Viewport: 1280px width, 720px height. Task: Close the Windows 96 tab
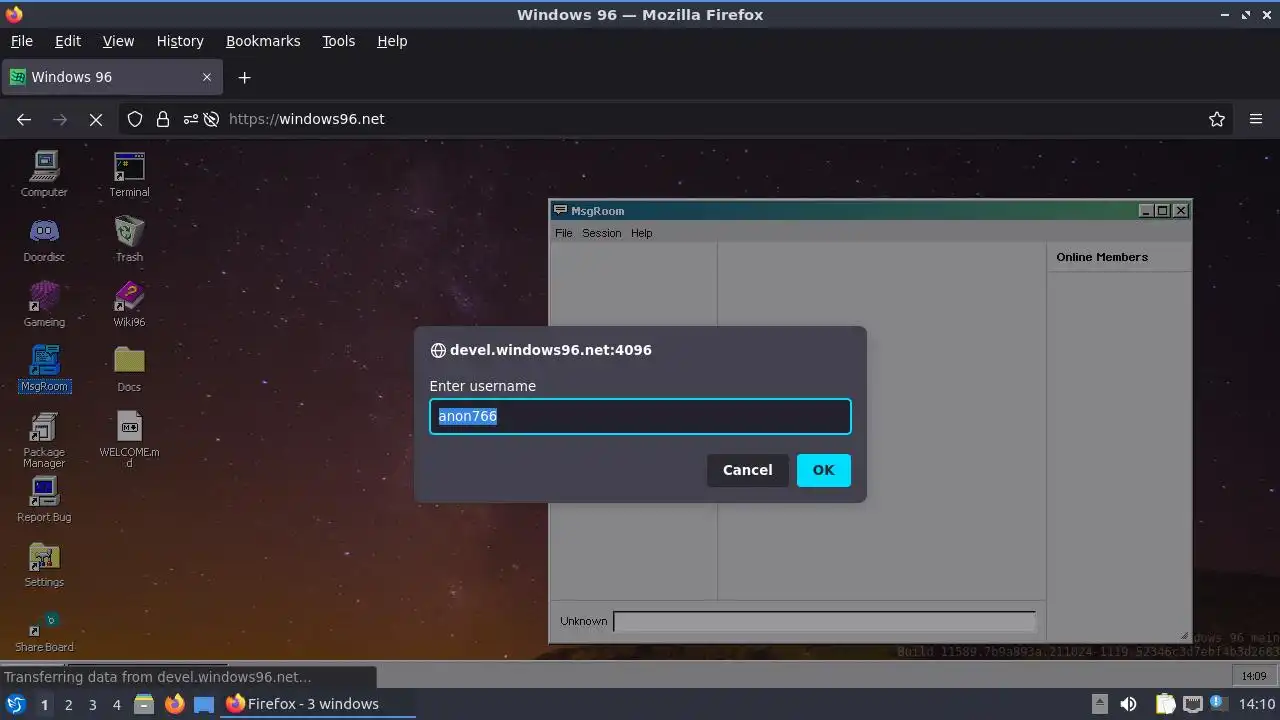207,77
